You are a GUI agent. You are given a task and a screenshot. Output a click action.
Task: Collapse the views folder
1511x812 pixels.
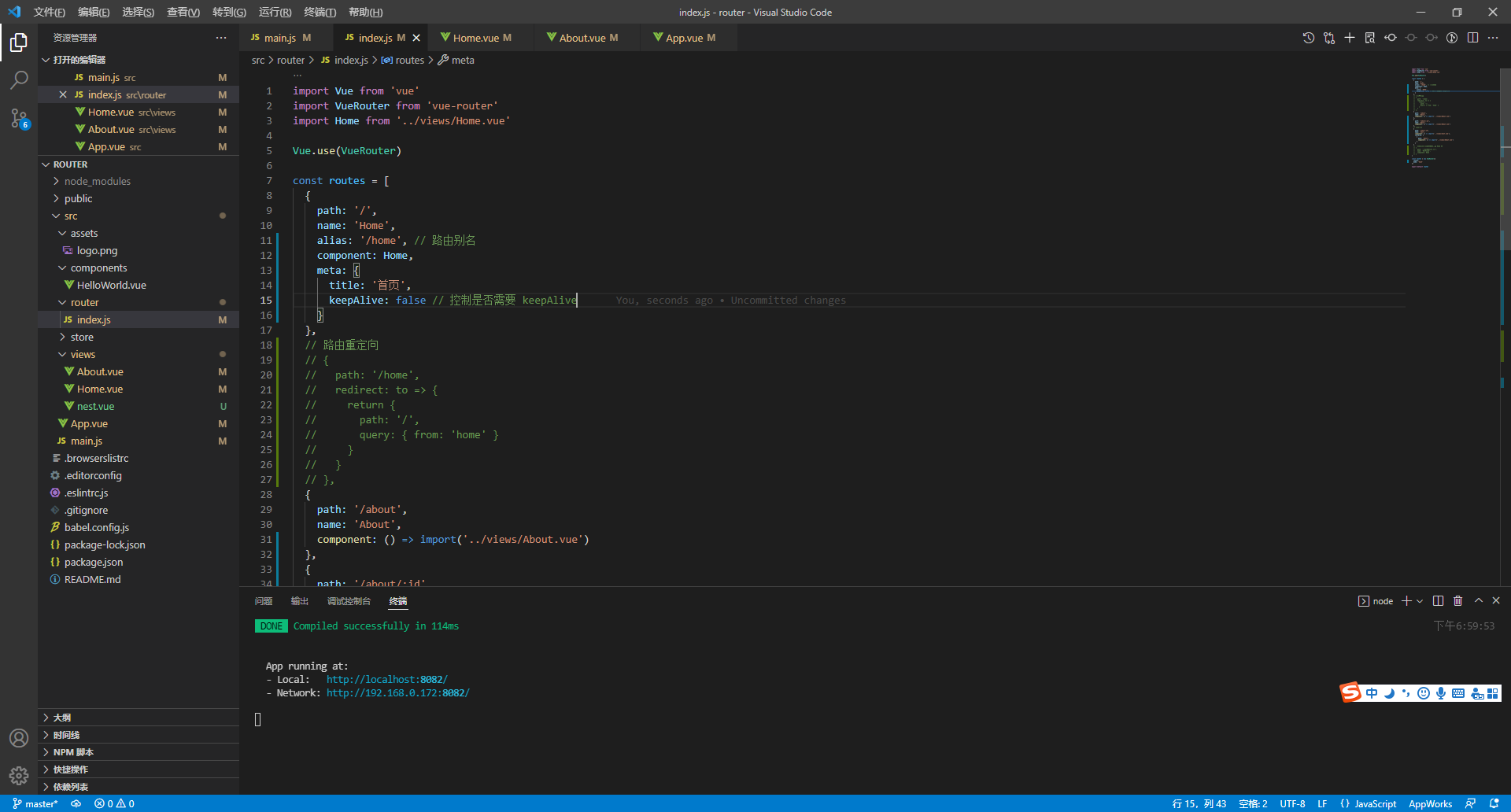139,355
